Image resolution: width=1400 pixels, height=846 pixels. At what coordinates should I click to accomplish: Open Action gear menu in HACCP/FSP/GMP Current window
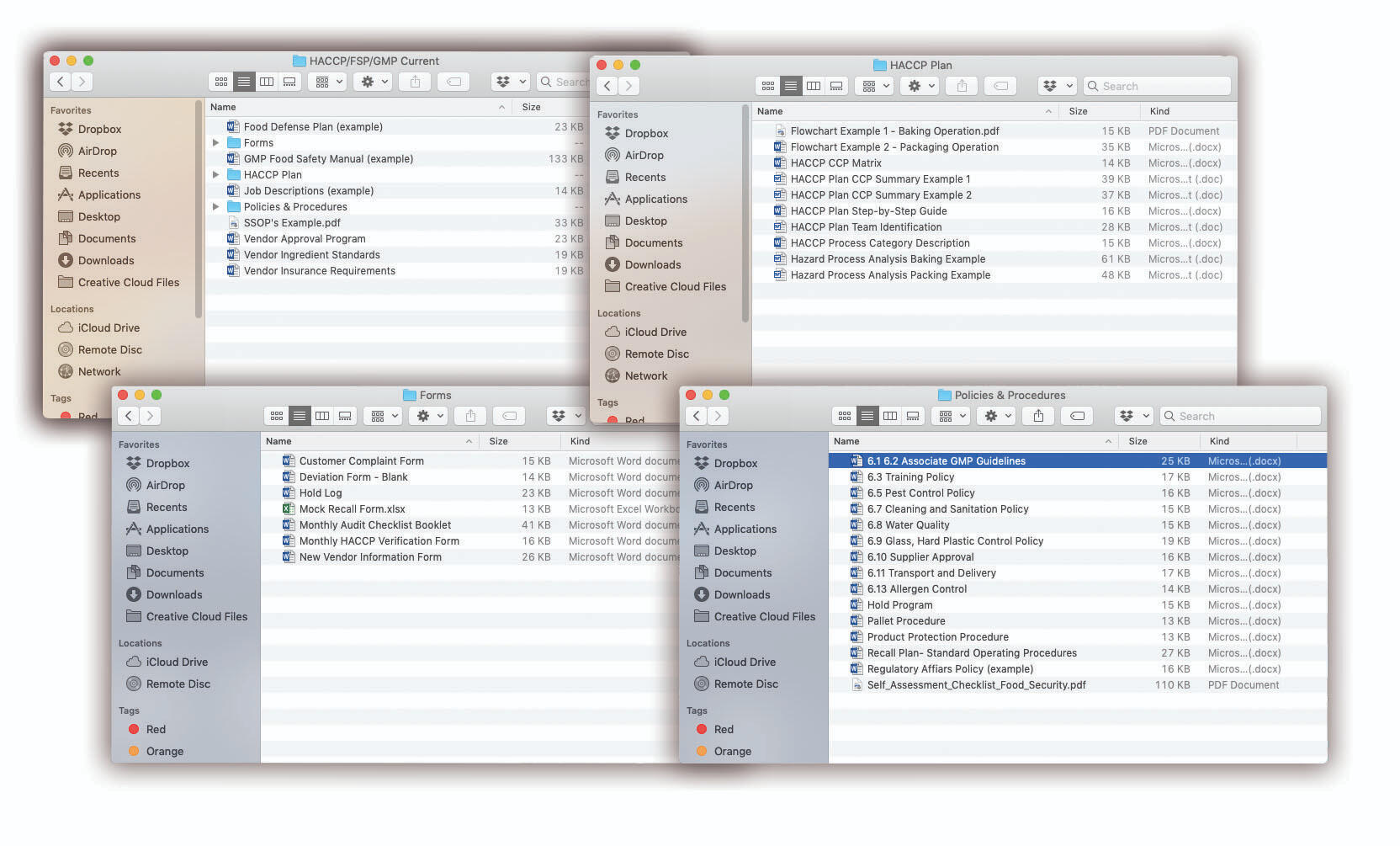click(x=374, y=82)
